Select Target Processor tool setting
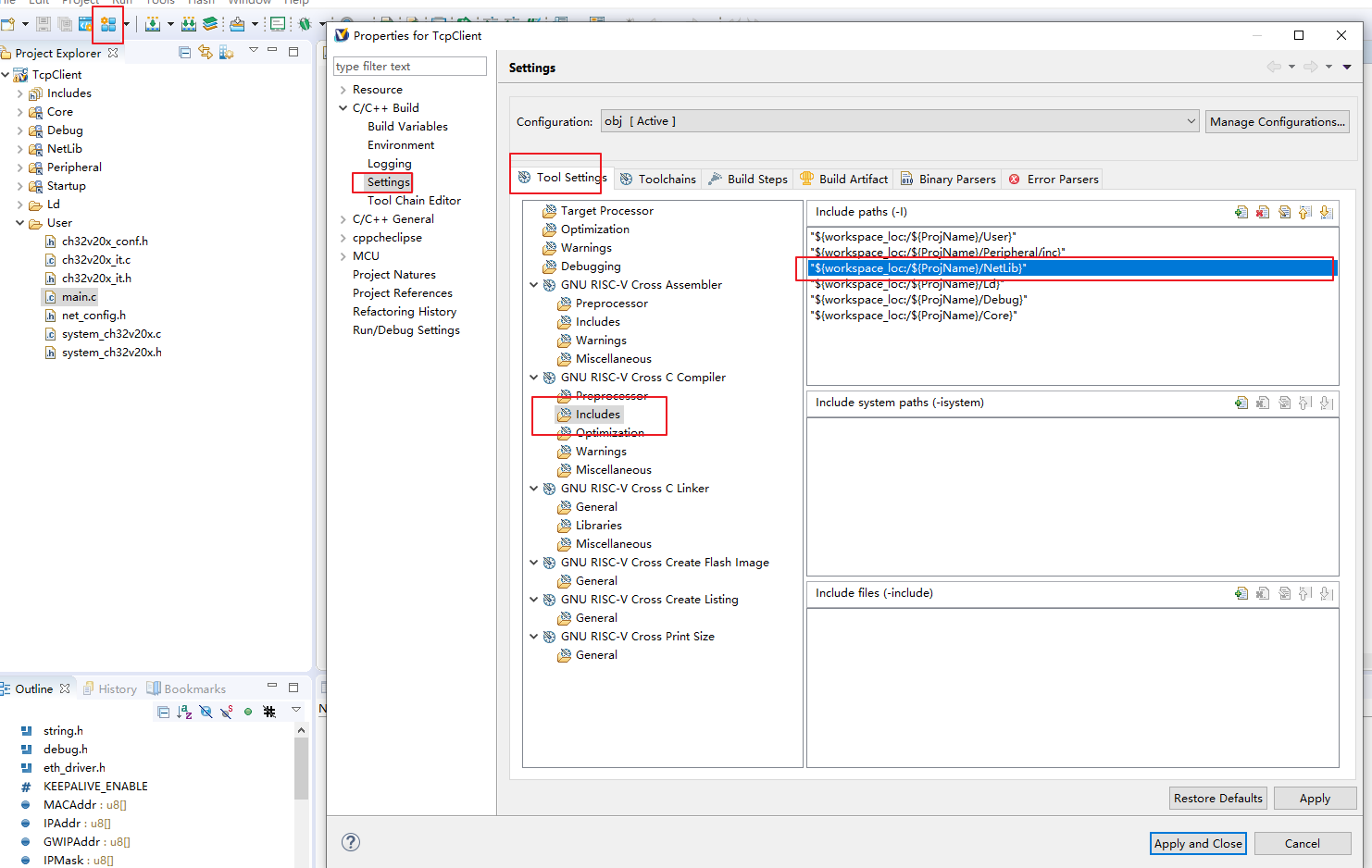 click(606, 211)
